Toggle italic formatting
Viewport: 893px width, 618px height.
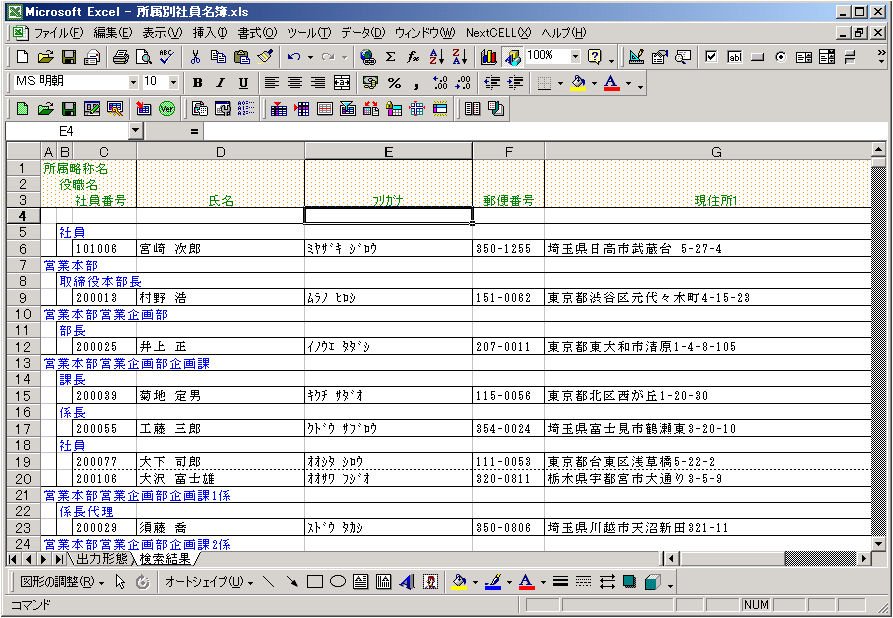click(x=220, y=83)
